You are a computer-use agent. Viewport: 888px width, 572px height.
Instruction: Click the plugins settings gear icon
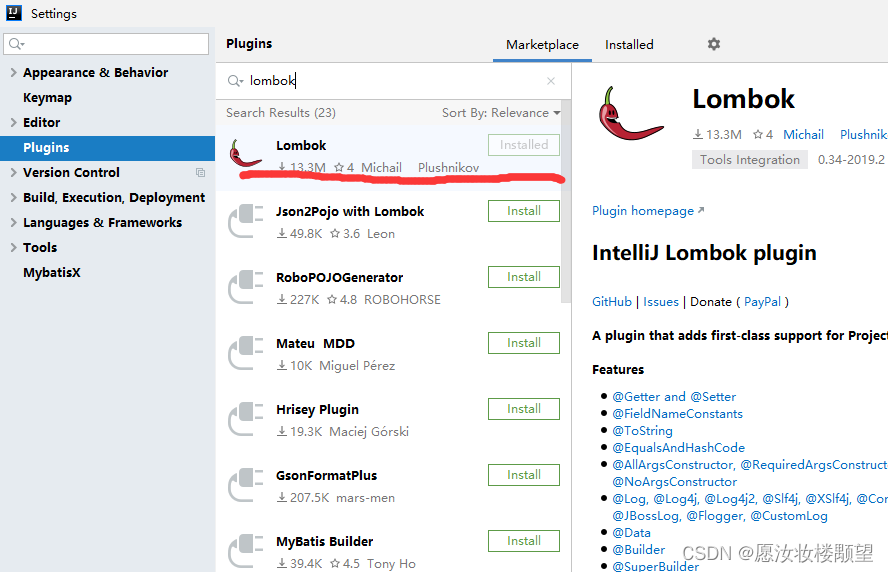[x=714, y=44]
